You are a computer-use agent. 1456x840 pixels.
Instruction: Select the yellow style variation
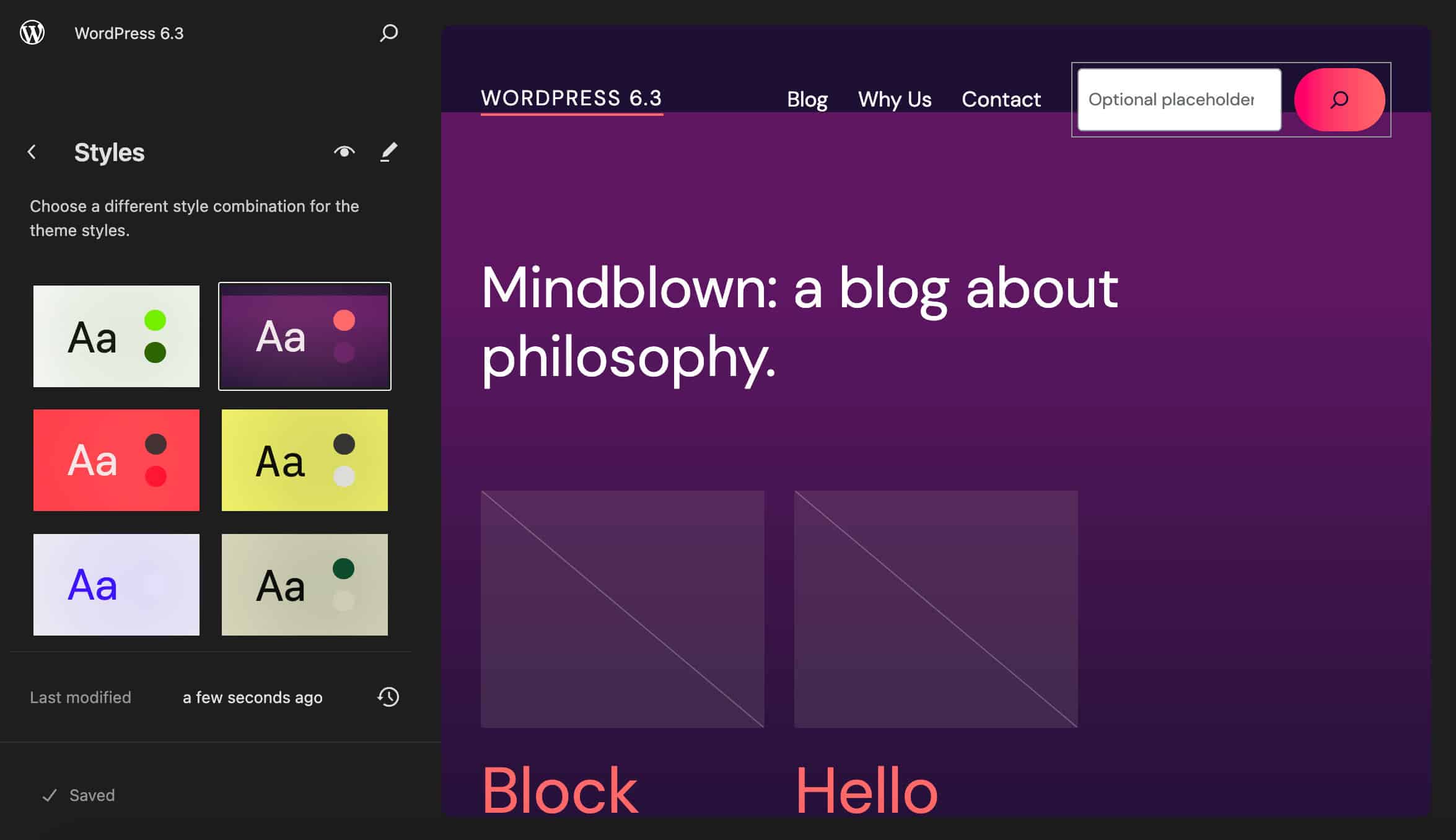[x=304, y=460]
